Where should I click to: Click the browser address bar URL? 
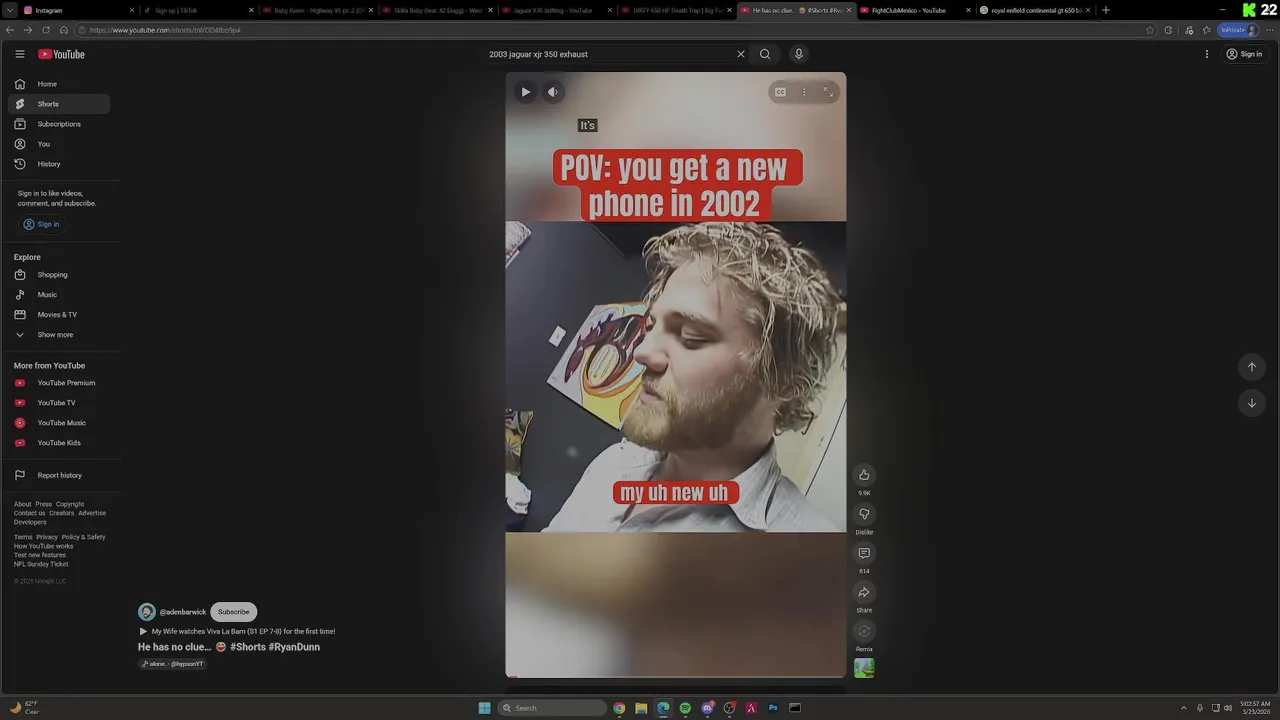tap(165, 30)
